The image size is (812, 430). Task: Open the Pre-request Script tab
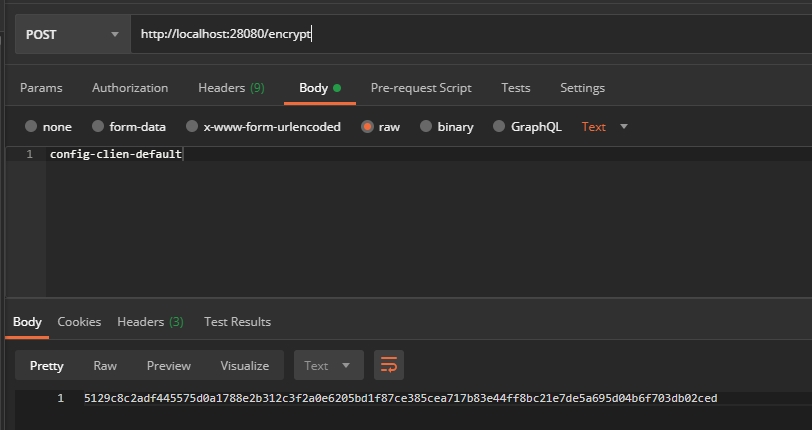click(421, 88)
